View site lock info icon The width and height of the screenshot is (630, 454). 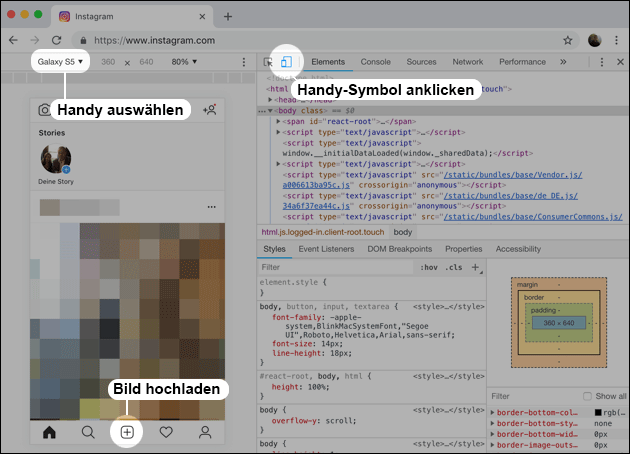[x=83, y=40]
